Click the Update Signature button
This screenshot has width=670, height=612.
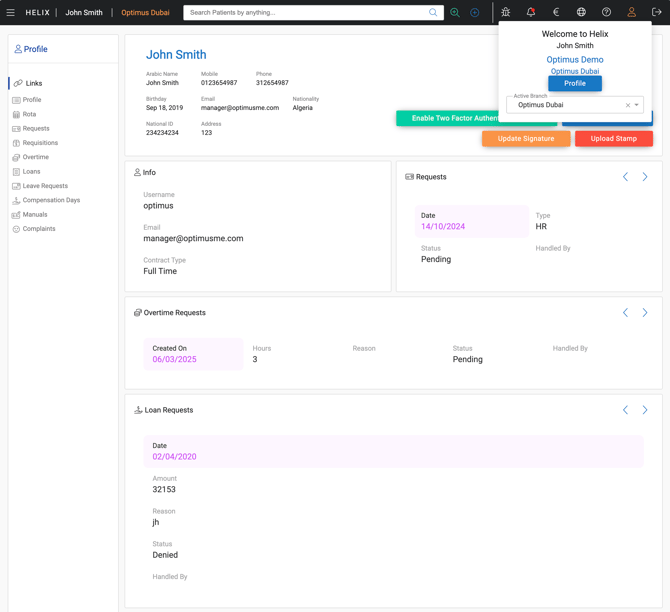526,139
